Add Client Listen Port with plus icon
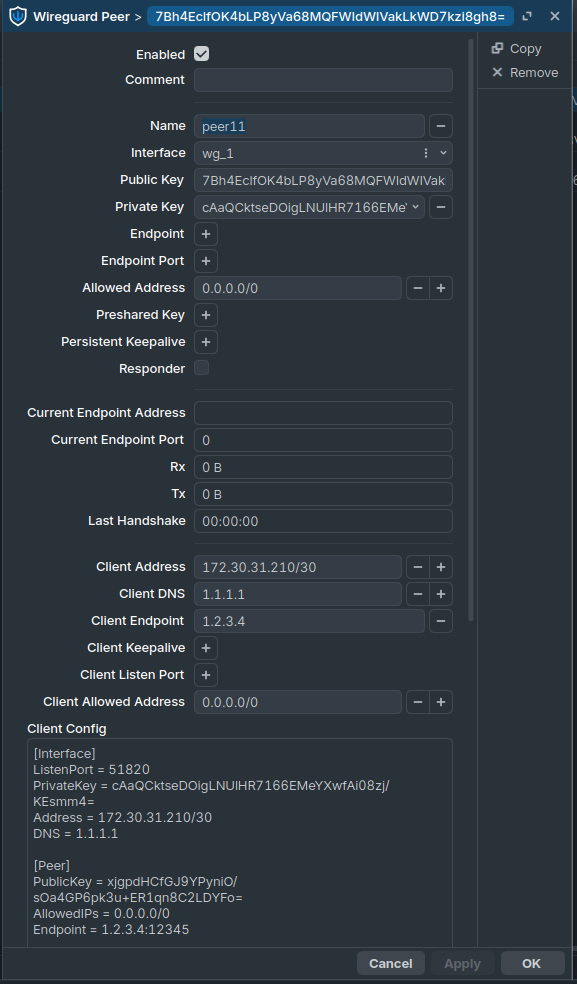The height and width of the screenshot is (984, 577). pyautogui.click(x=205, y=675)
